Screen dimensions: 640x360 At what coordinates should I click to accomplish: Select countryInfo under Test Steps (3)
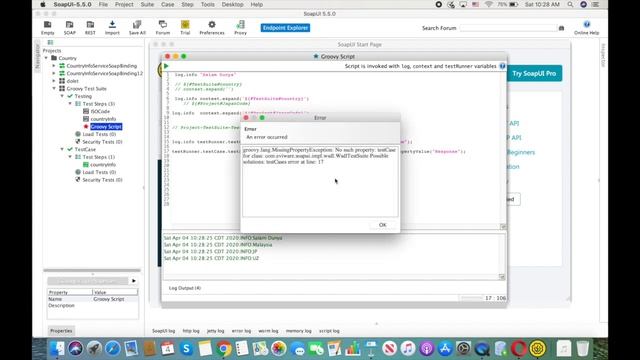pos(103,119)
